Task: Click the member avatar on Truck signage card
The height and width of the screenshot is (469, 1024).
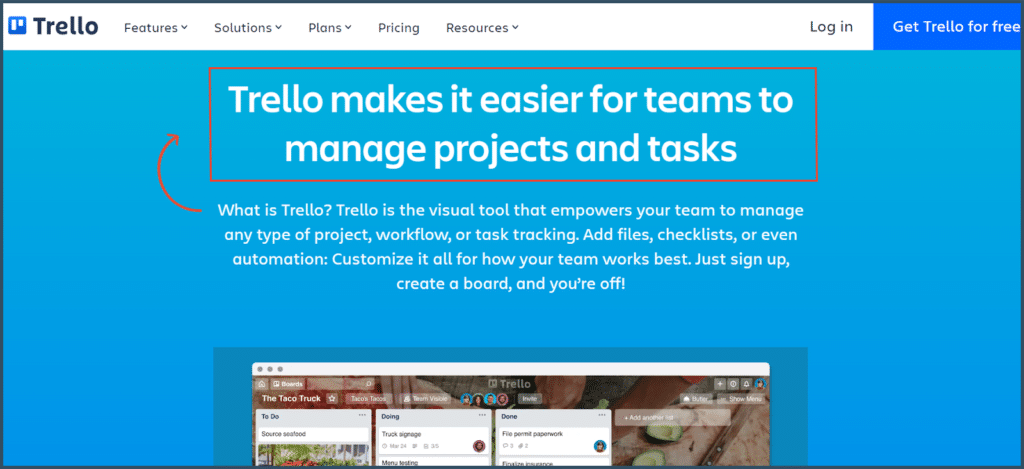Action: 479,446
